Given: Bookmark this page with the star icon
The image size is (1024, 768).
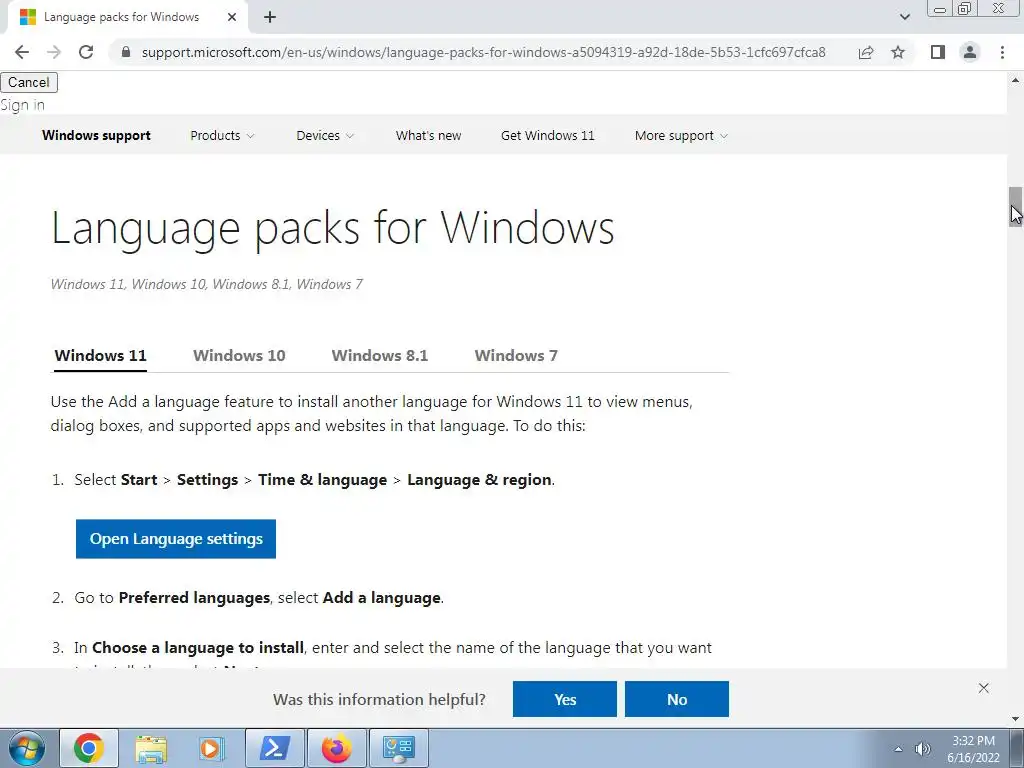Looking at the screenshot, I should pyautogui.click(x=898, y=52).
